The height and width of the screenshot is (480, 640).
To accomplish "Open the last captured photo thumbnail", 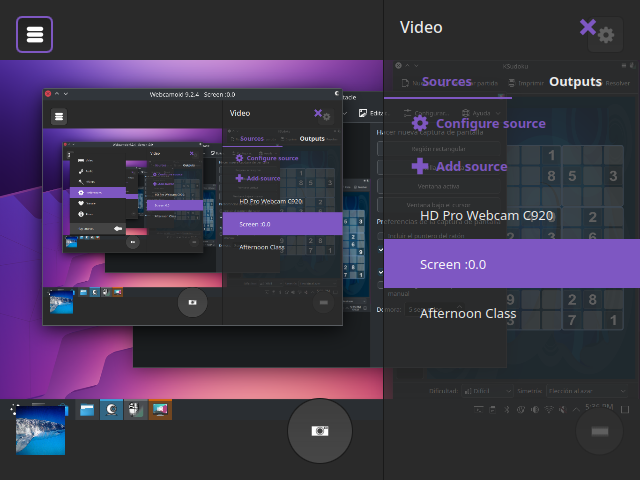I will pyautogui.click(x=40, y=430).
